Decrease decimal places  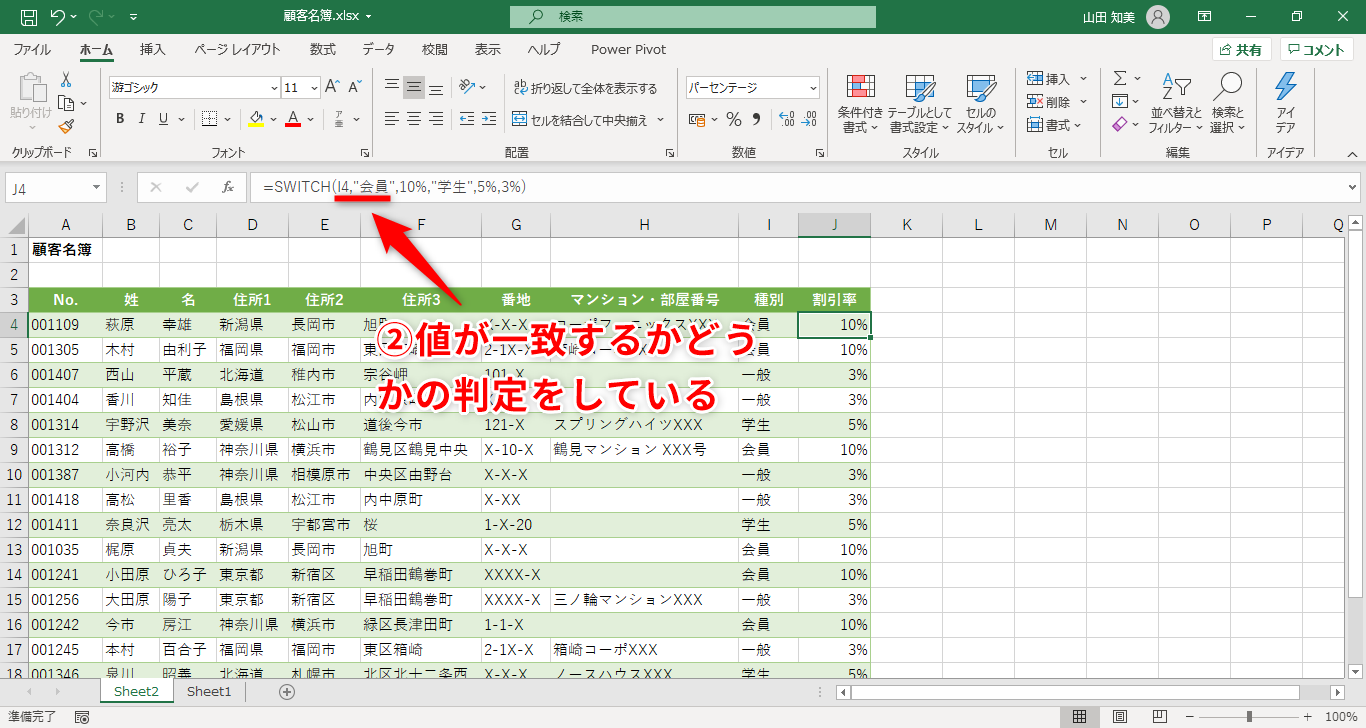810,119
